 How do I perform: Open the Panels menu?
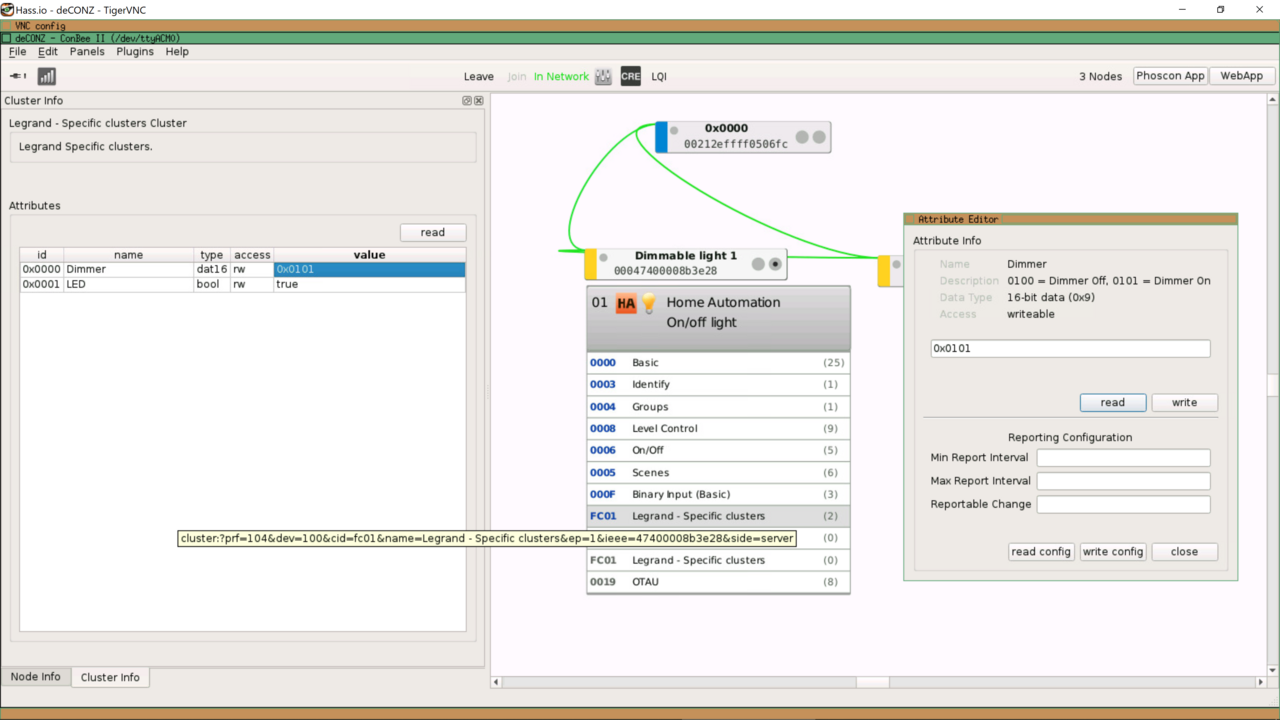87,51
